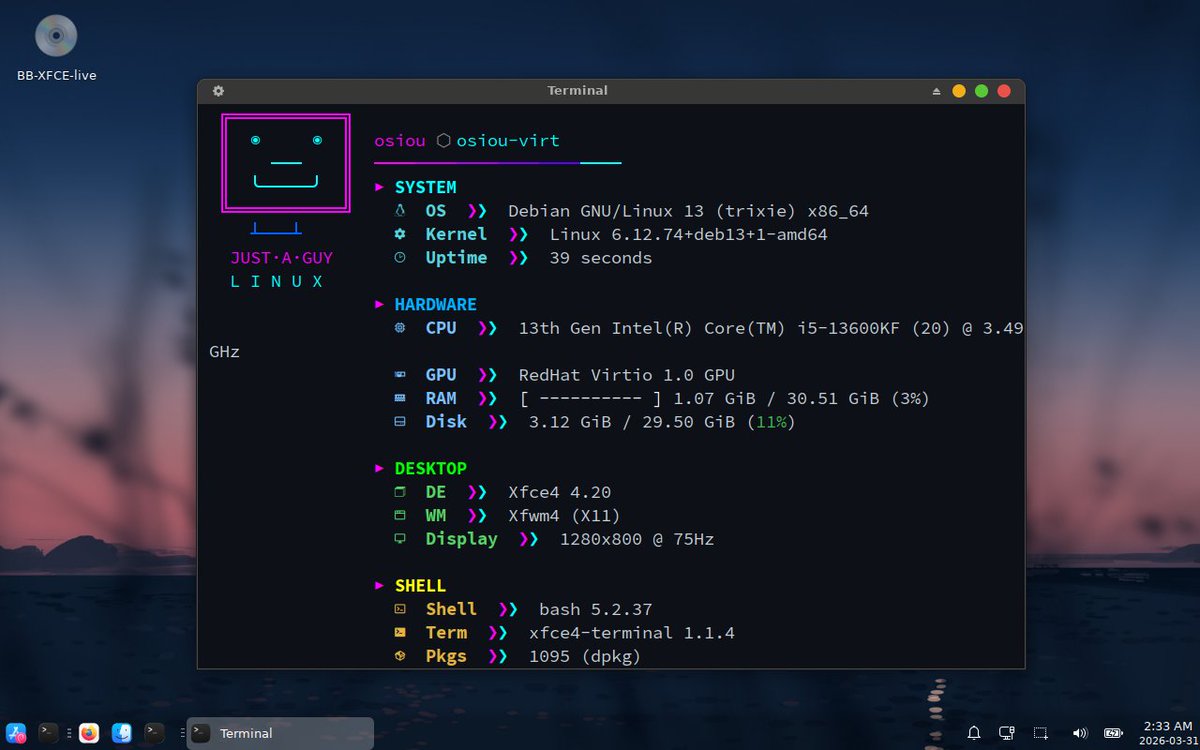The height and width of the screenshot is (750, 1200).
Task: Click the '3.12 GiB / 29.50 GiB' disk value
Action: [632, 422]
